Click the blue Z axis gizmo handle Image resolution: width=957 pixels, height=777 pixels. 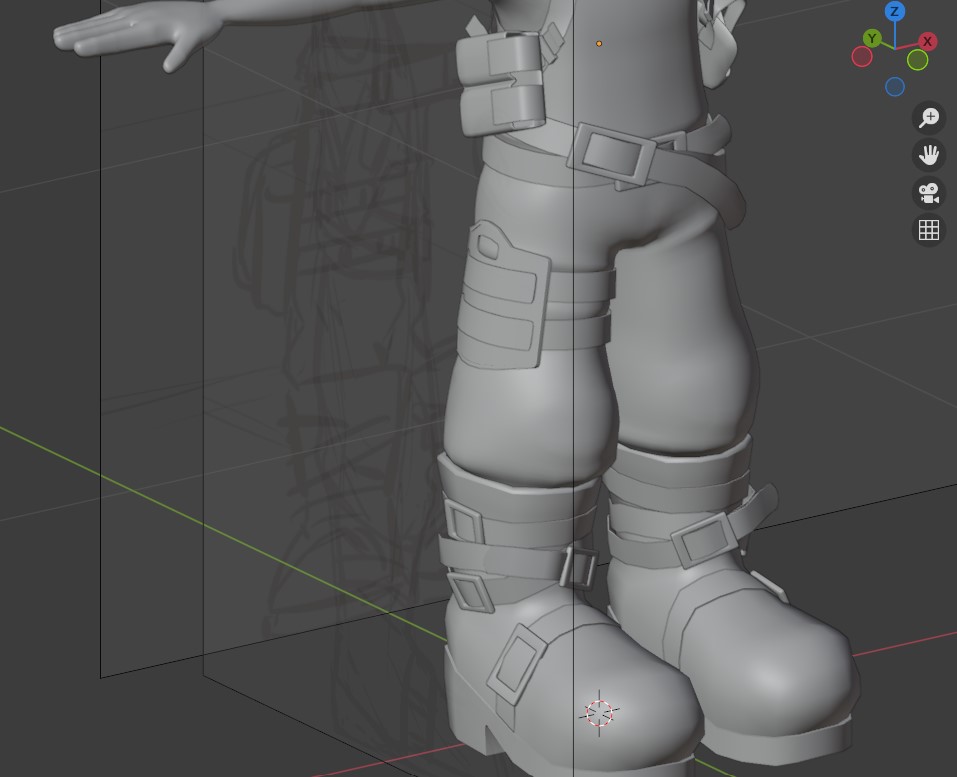(x=895, y=12)
